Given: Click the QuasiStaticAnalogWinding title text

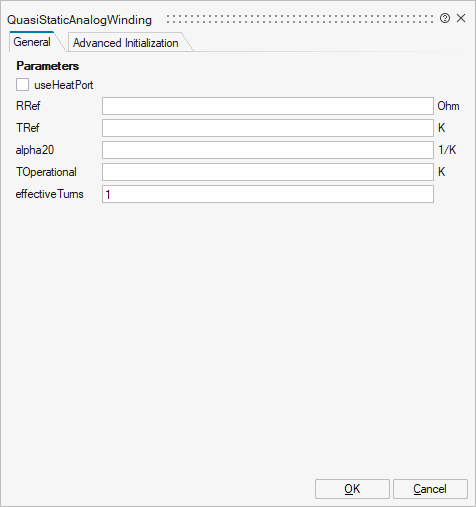Looking at the screenshot, I should click(79, 20).
